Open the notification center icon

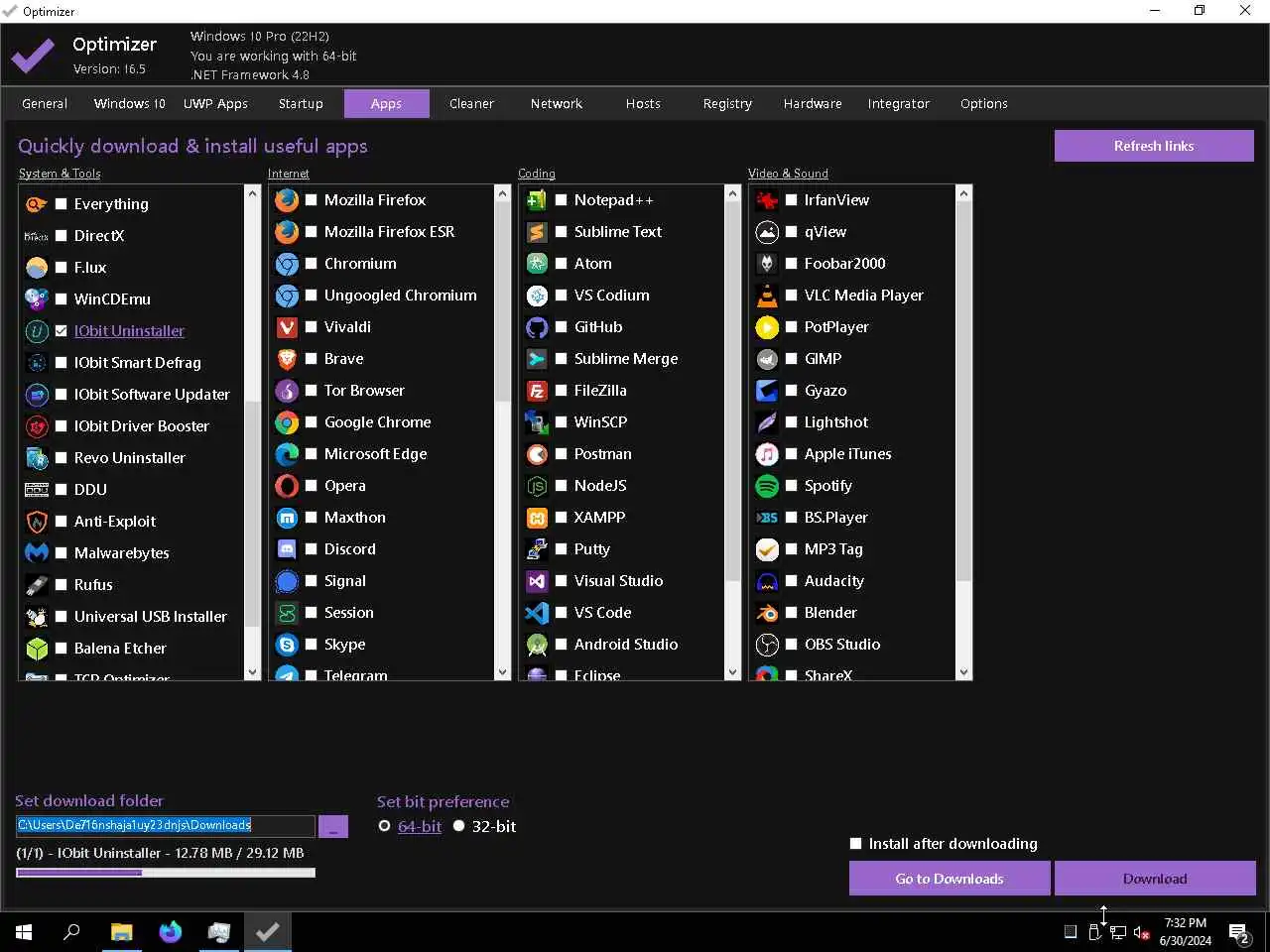pos(1239,932)
